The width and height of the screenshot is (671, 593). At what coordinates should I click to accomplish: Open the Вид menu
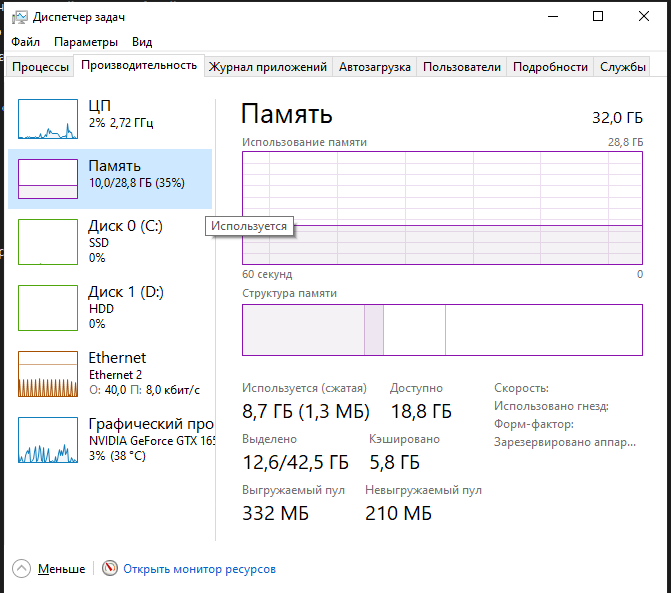click(x=142, y=42)
